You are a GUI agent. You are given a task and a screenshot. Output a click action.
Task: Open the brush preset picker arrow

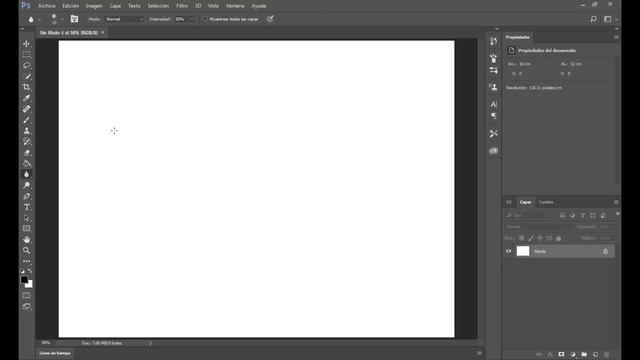tap(62, 19)
